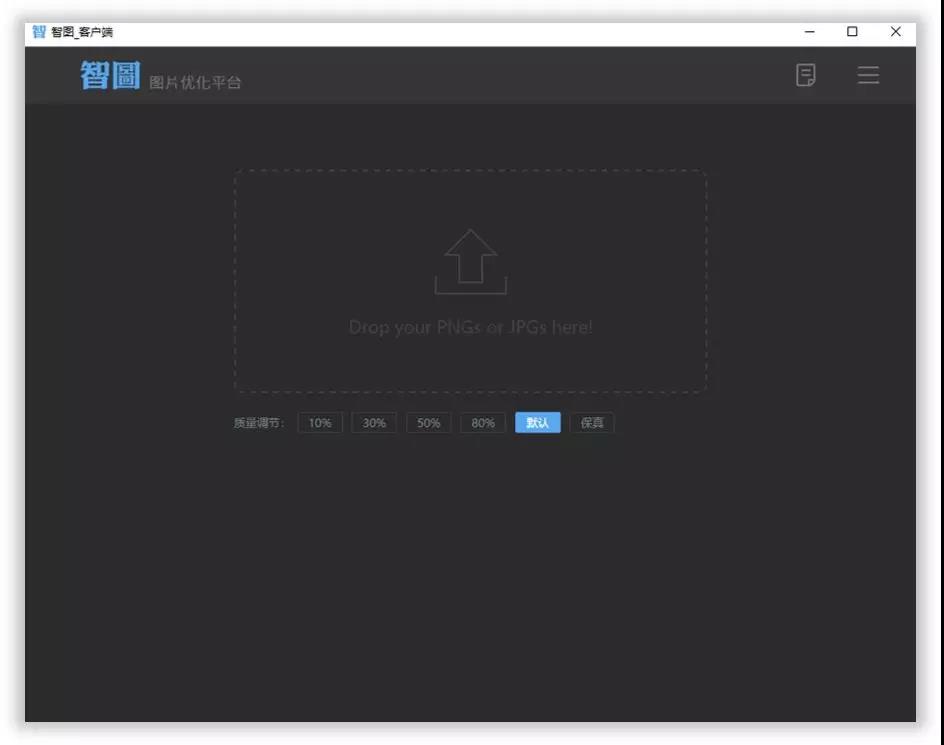
Task: Open the hamburger menu in the header
Action: click(x=868, y=75)
